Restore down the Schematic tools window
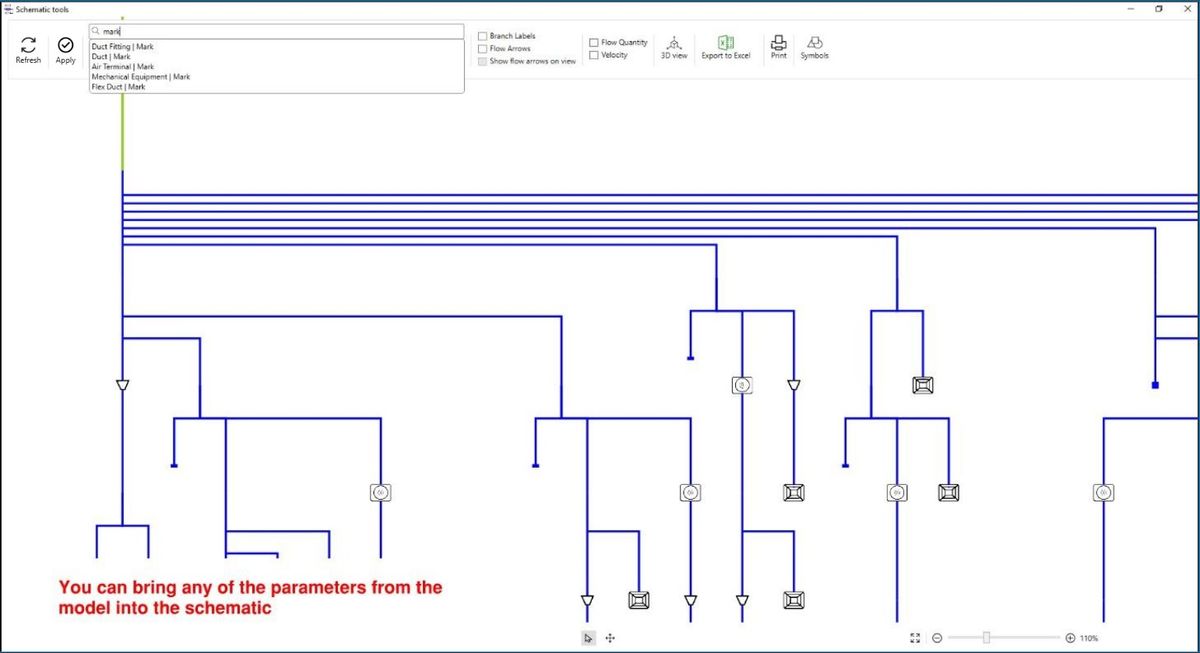Image resolution: width=1200 pixels, height=653 pixels. [x=1159, y=8]
